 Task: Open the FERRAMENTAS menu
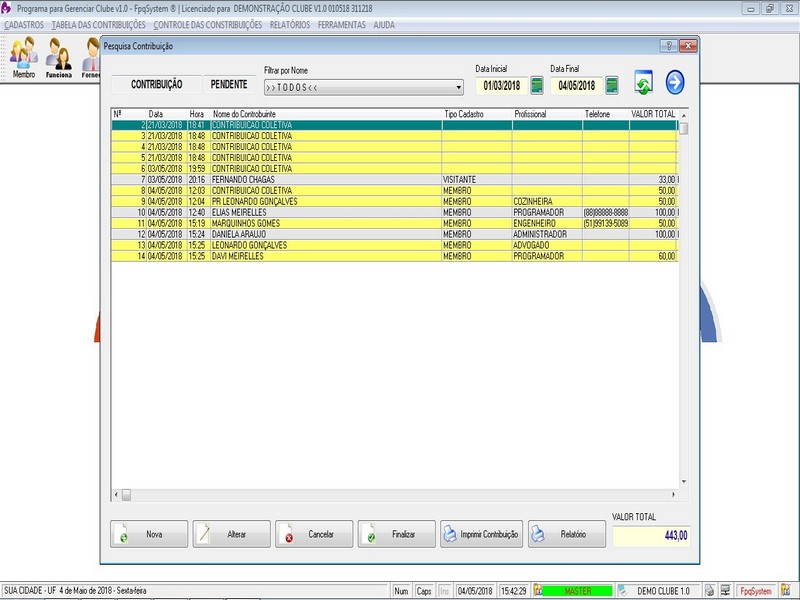coord(342,25)
